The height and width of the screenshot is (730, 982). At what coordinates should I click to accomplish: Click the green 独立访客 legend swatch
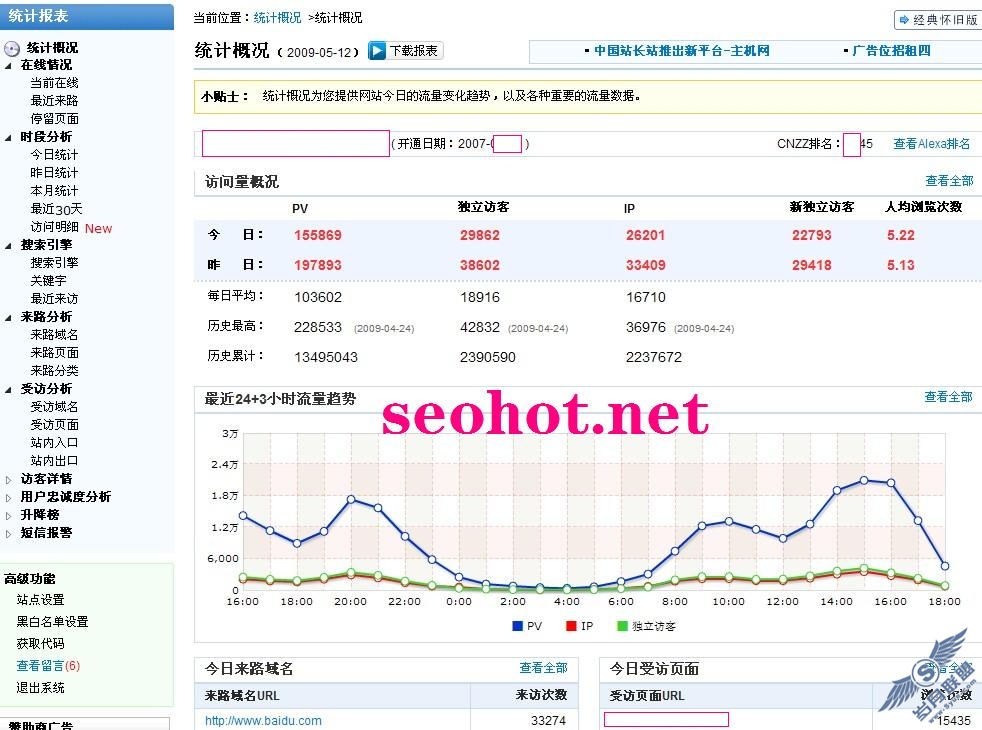coord(622,626)
